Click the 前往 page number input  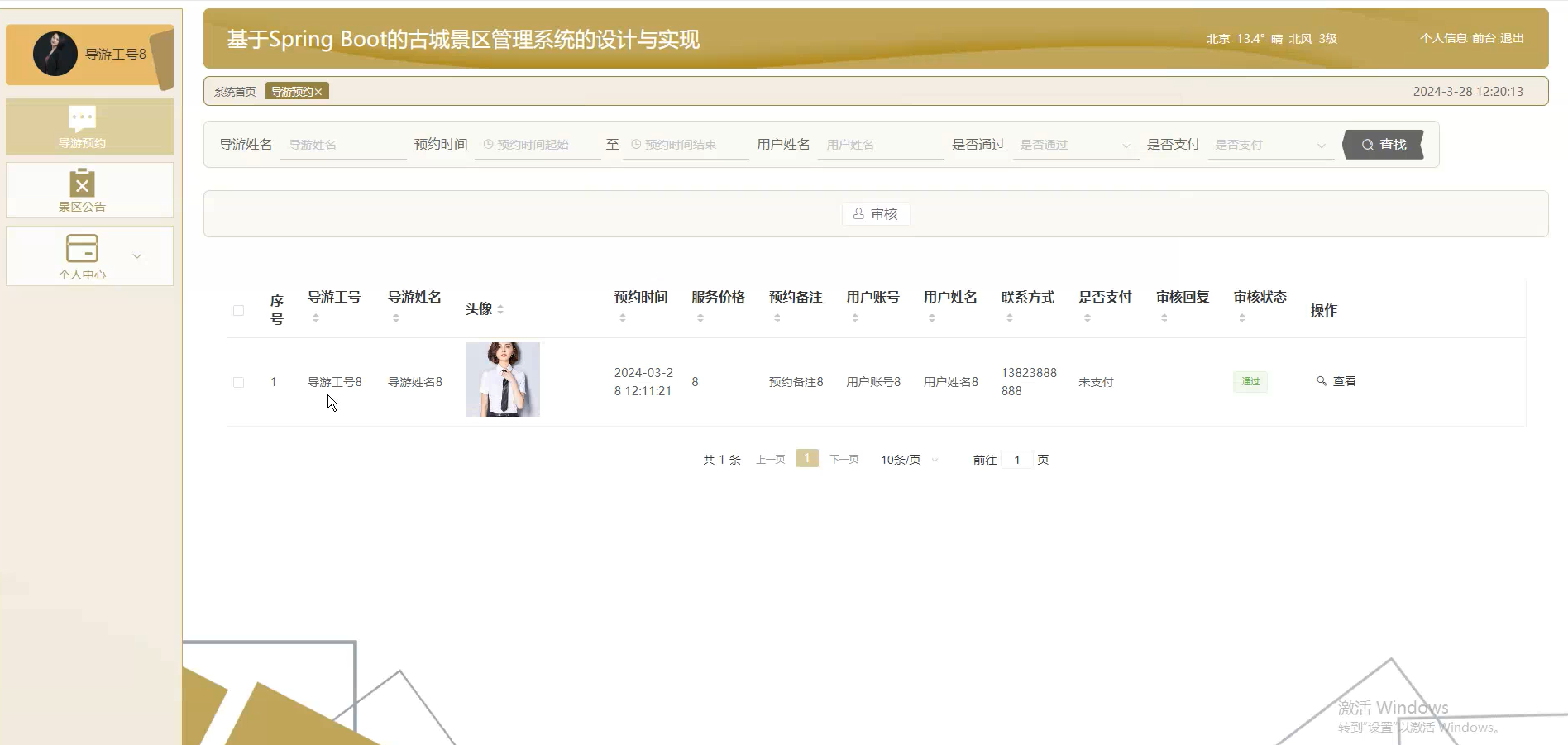(x=1017, y=460)
